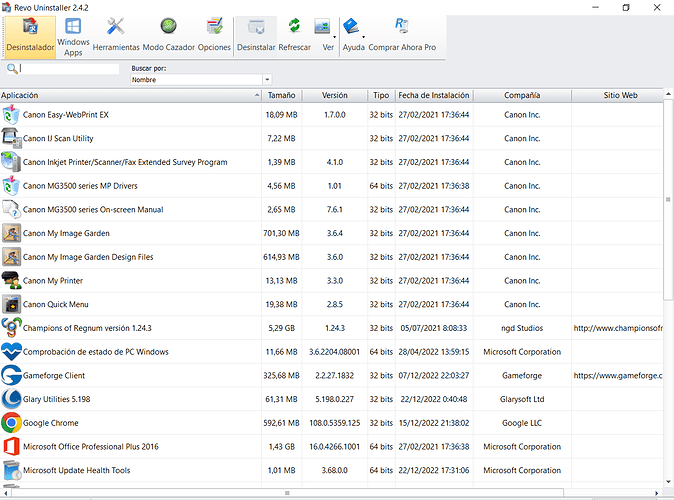The height and width of the screenshot is (500, 674).
Task: Select the Canon IJ Scan Utility icon
Action: pyautogui.click(x=11, y=138)
